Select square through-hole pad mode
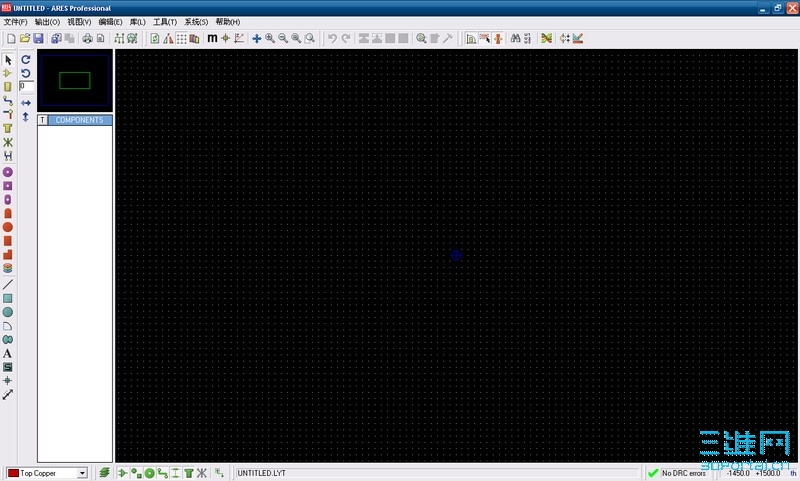The height and width of the screenshot is (481, 800). click(x=8, y=186)
